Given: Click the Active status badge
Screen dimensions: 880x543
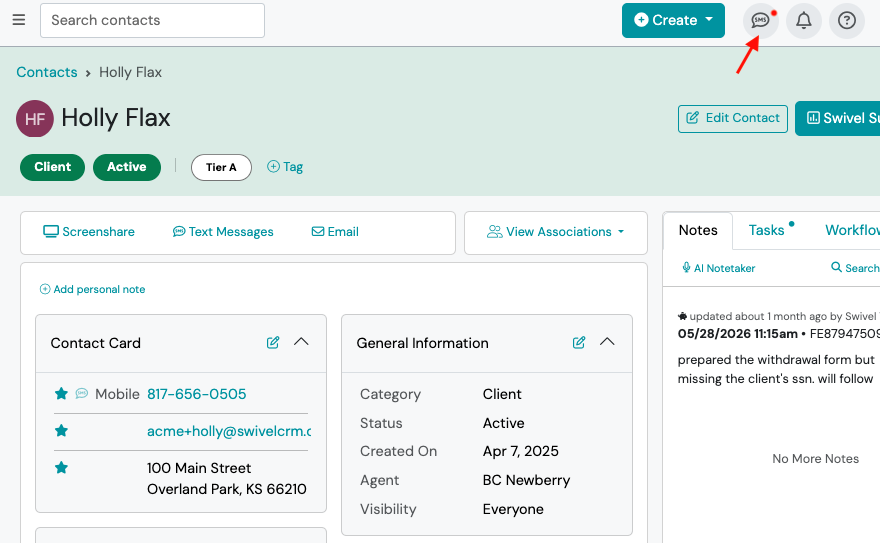Looking at the screenshot, I should [127, 167].
